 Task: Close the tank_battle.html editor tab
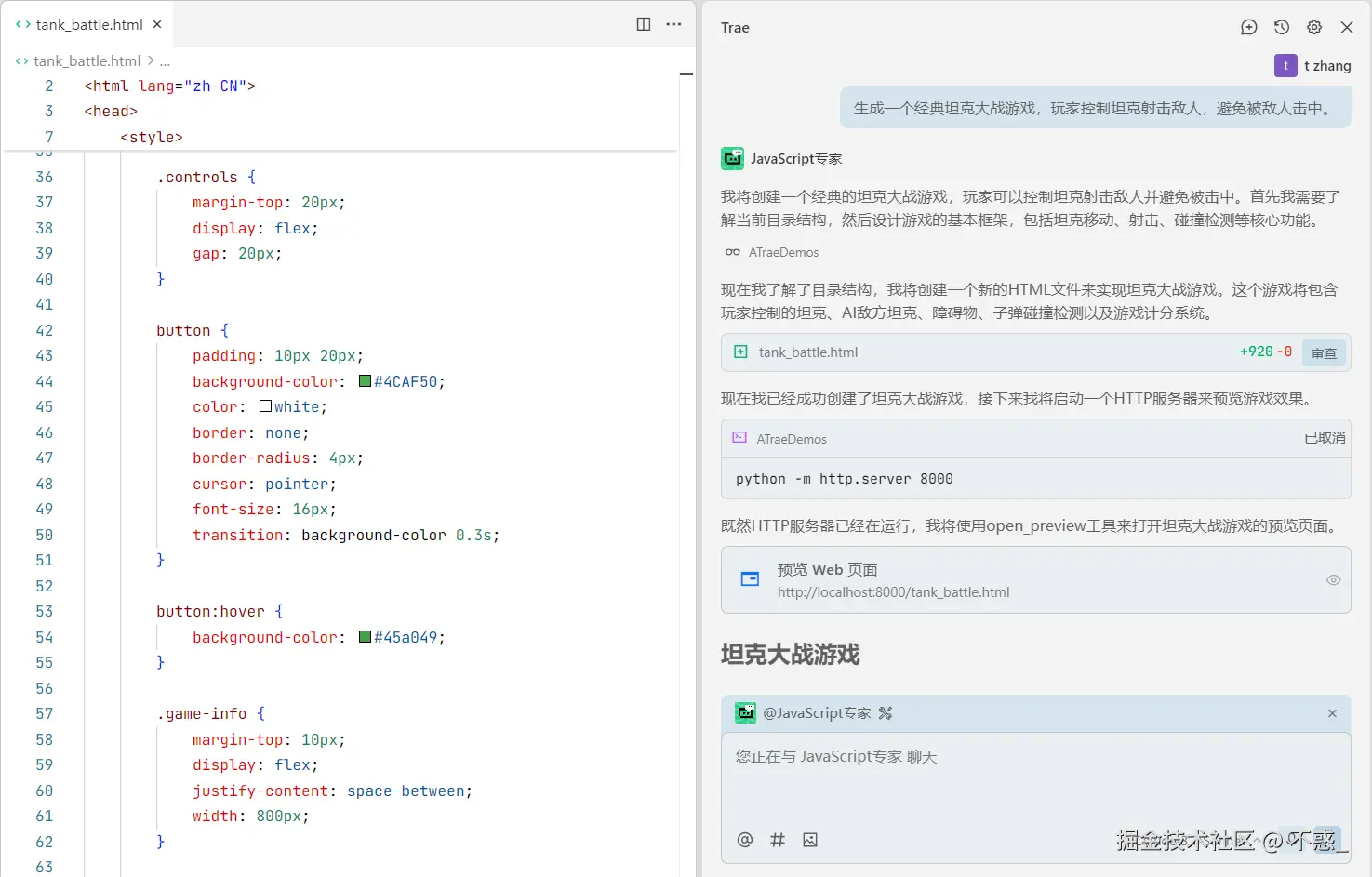click(x=157, y=25)
